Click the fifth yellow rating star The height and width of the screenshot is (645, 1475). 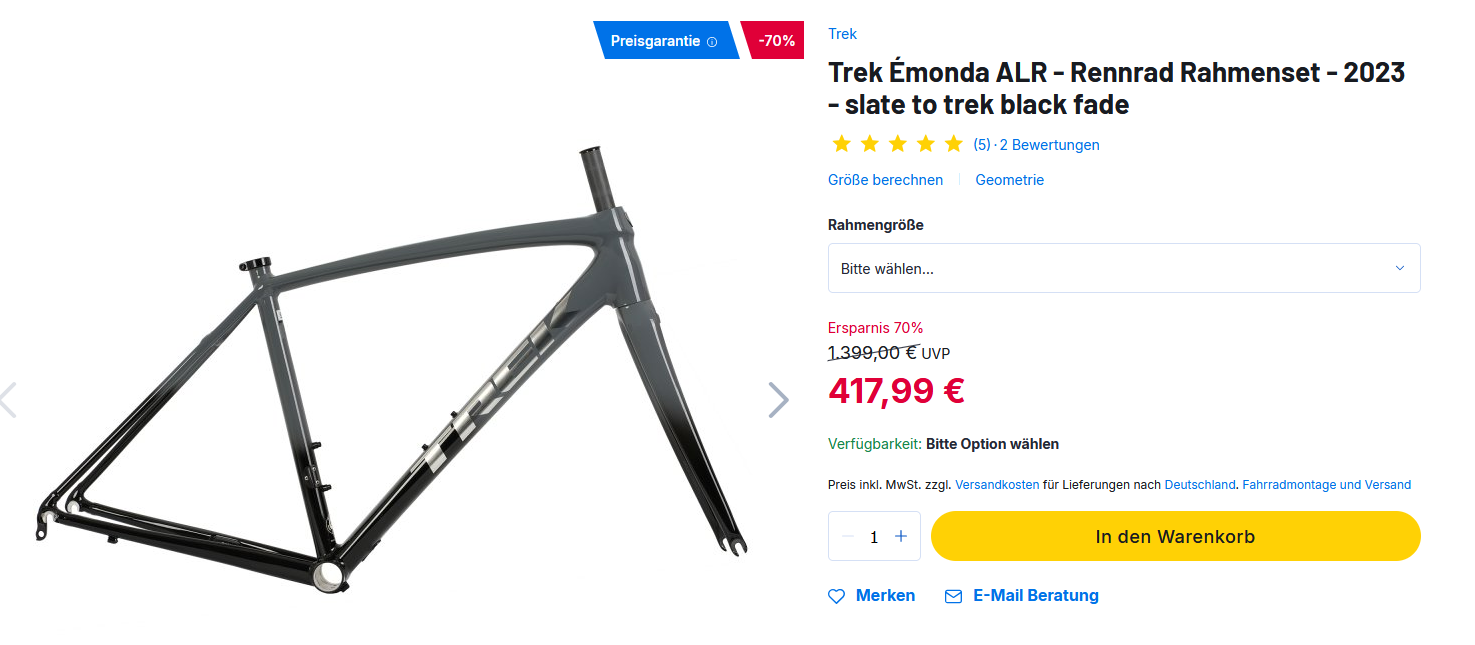[x=953, y=144]
